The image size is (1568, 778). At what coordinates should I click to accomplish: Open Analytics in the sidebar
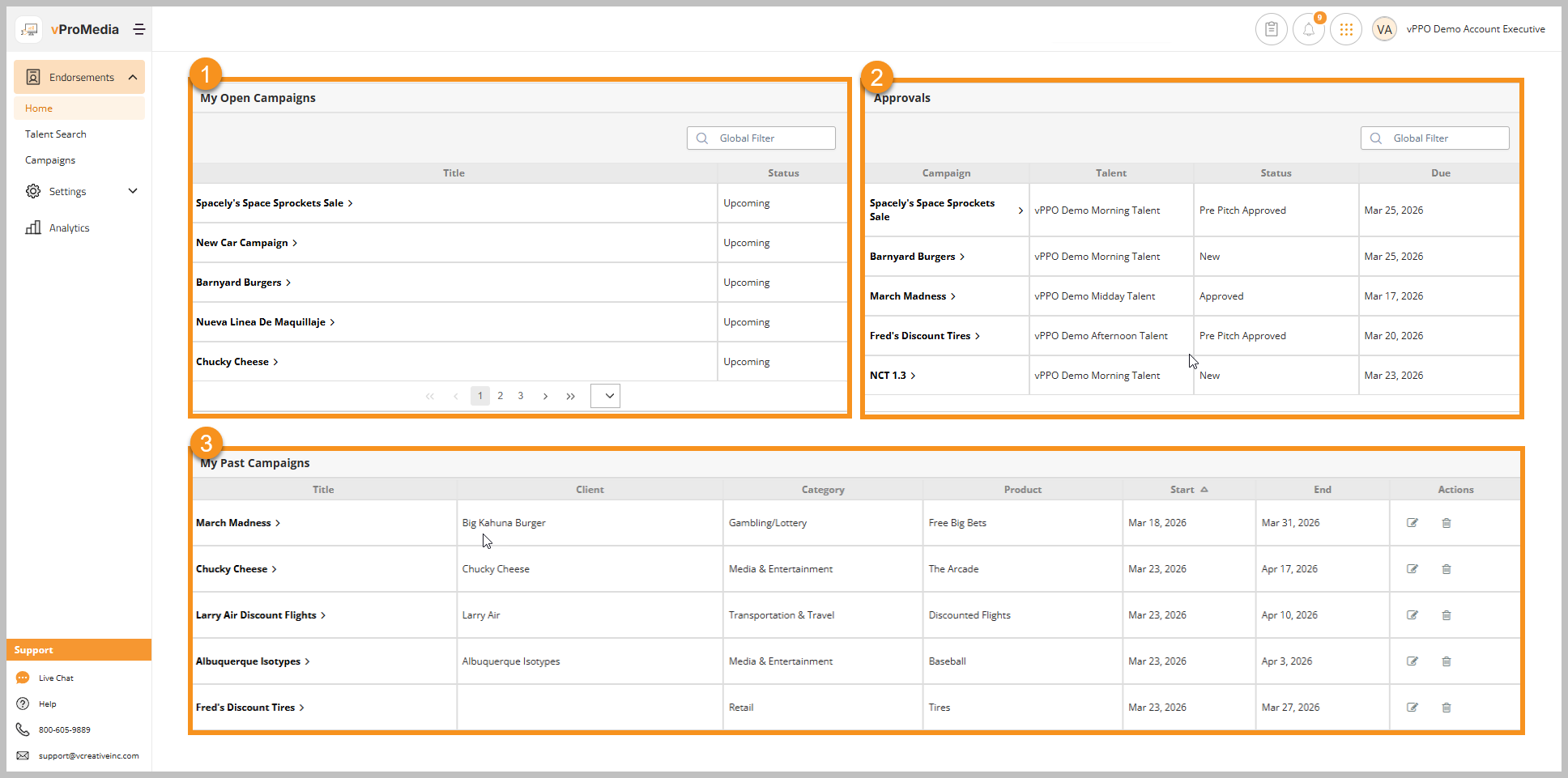tap(69, 228)
